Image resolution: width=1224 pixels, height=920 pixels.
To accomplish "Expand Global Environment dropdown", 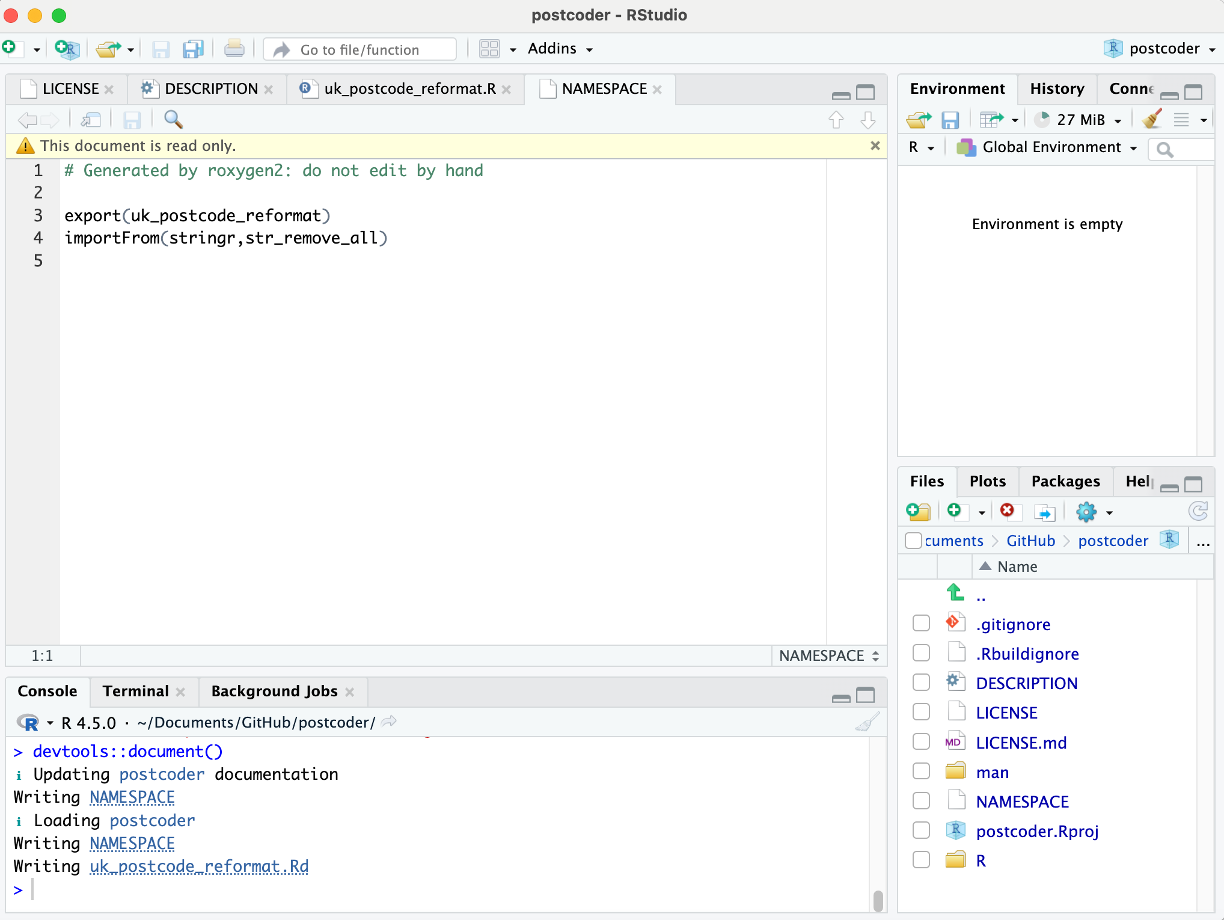I will tap(1047, 148).
